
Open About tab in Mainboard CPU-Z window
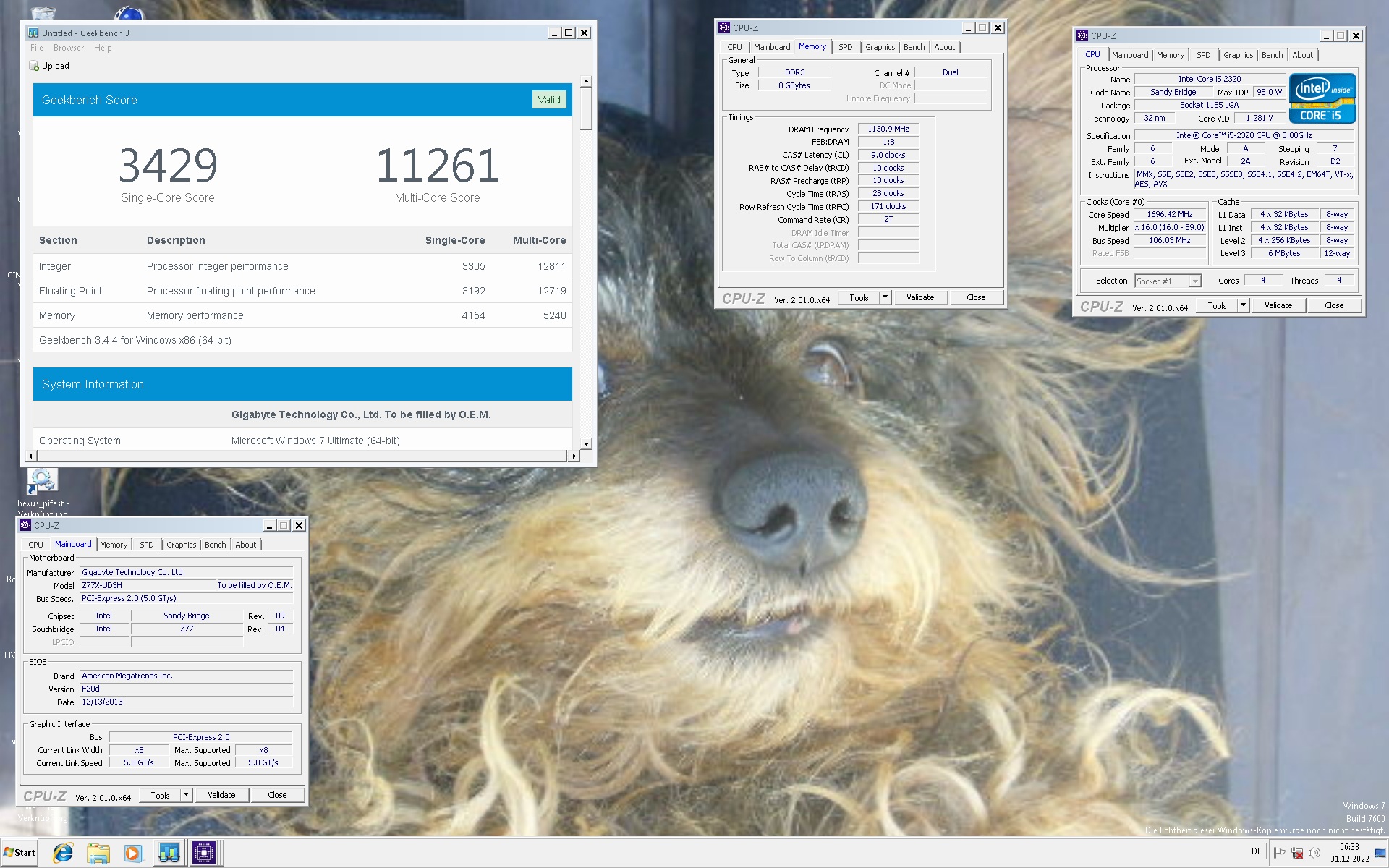246,545
